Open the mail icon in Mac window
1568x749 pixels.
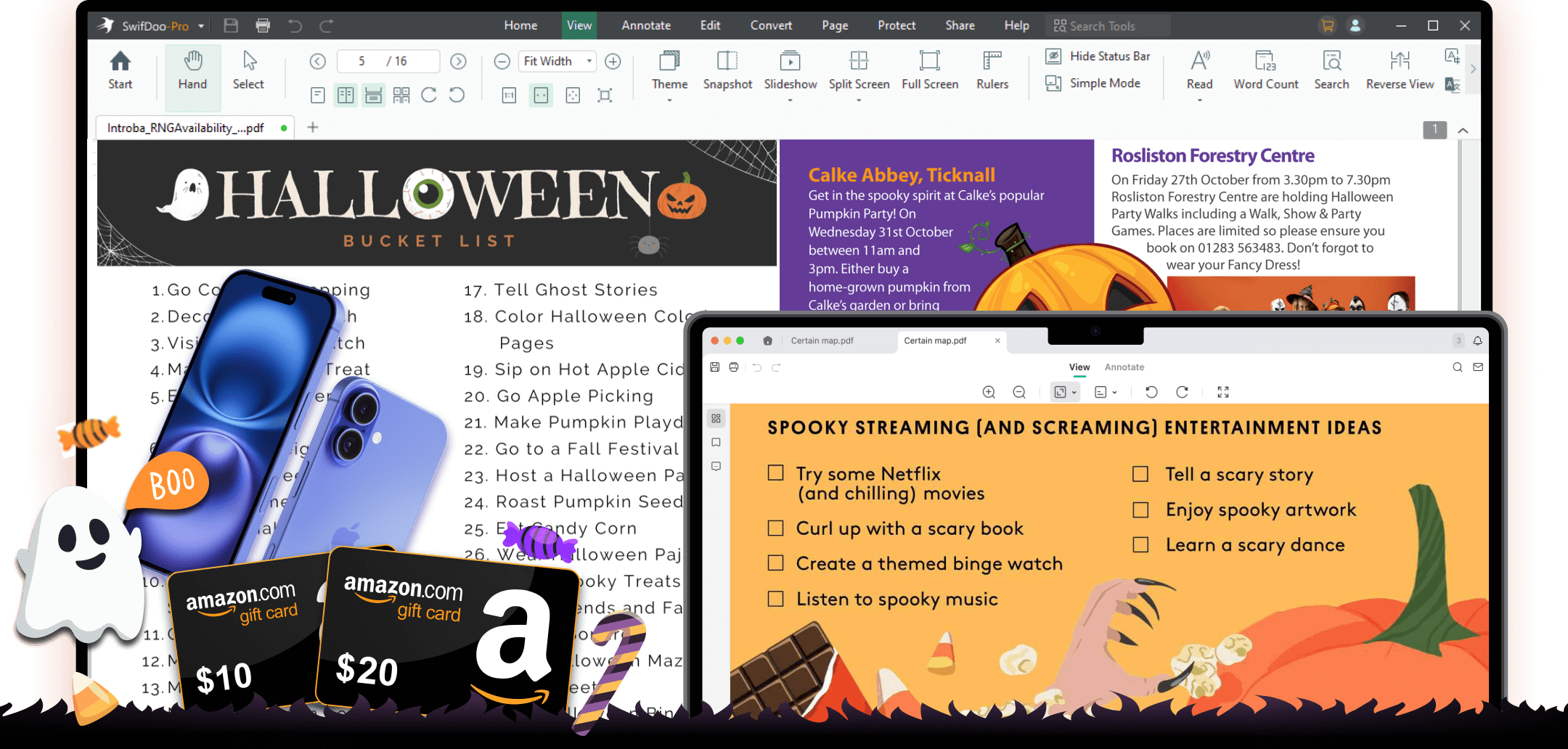coord(1478,367)
